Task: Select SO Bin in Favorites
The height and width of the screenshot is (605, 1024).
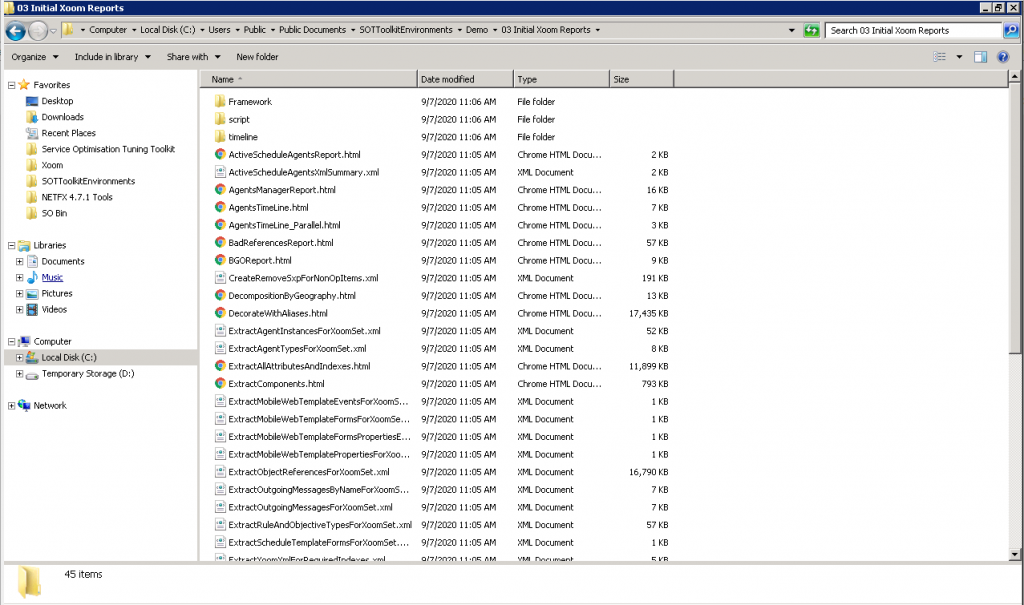Action: click(x=54, y=214)
